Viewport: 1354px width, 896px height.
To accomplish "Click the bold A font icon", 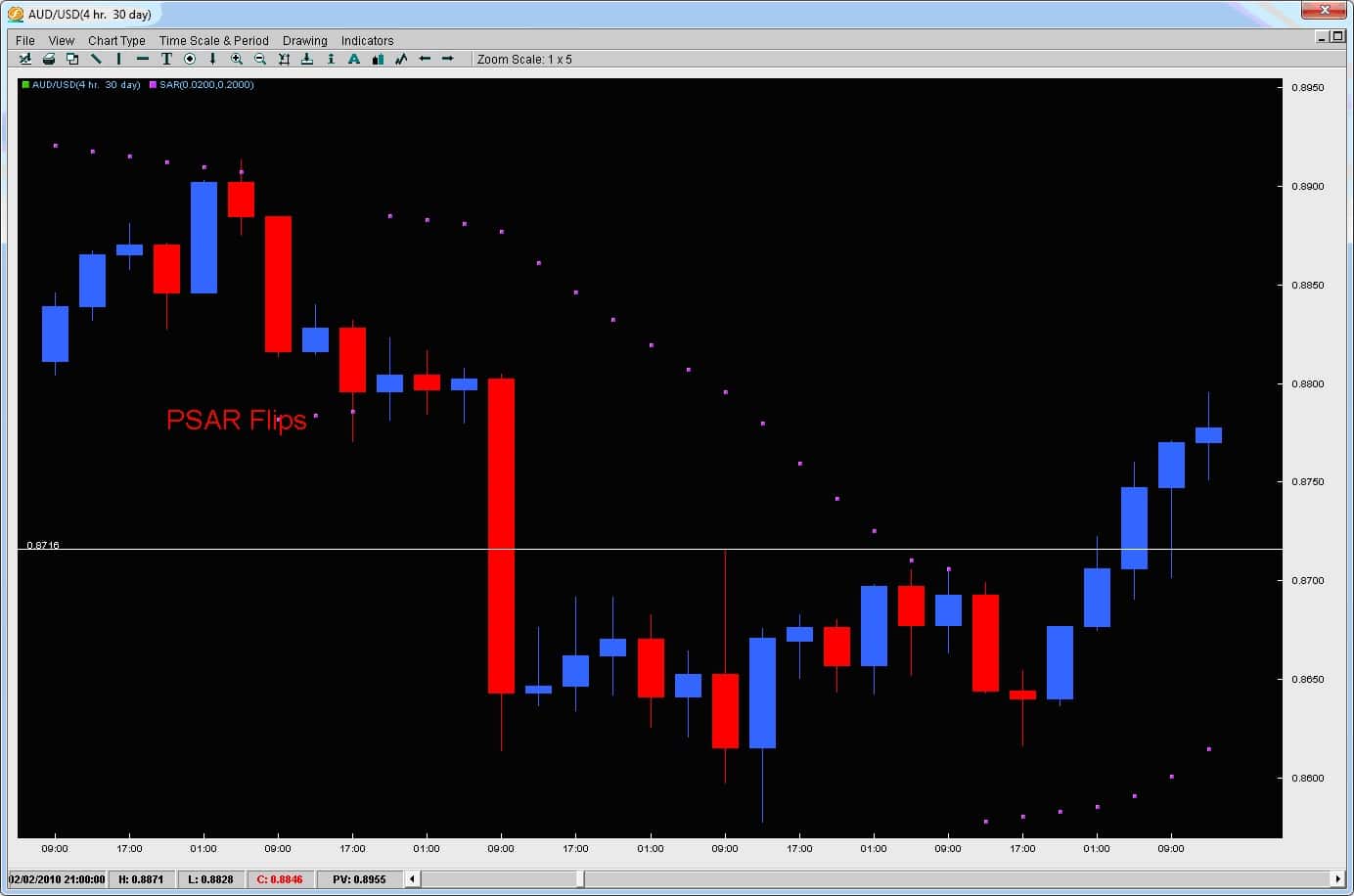I will coord(354,59).
